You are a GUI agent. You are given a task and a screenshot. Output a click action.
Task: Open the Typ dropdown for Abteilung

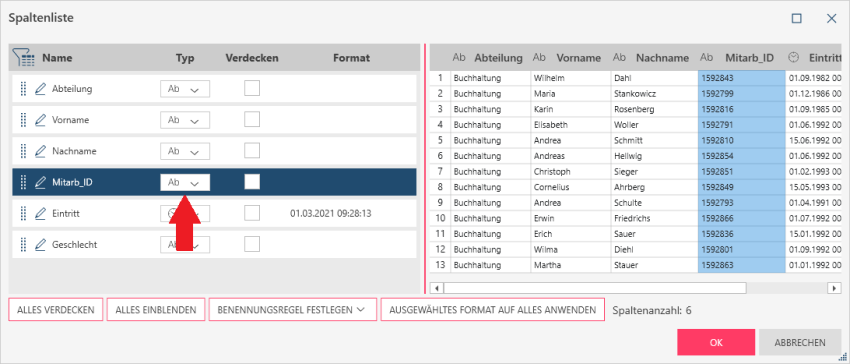(185, 90)
